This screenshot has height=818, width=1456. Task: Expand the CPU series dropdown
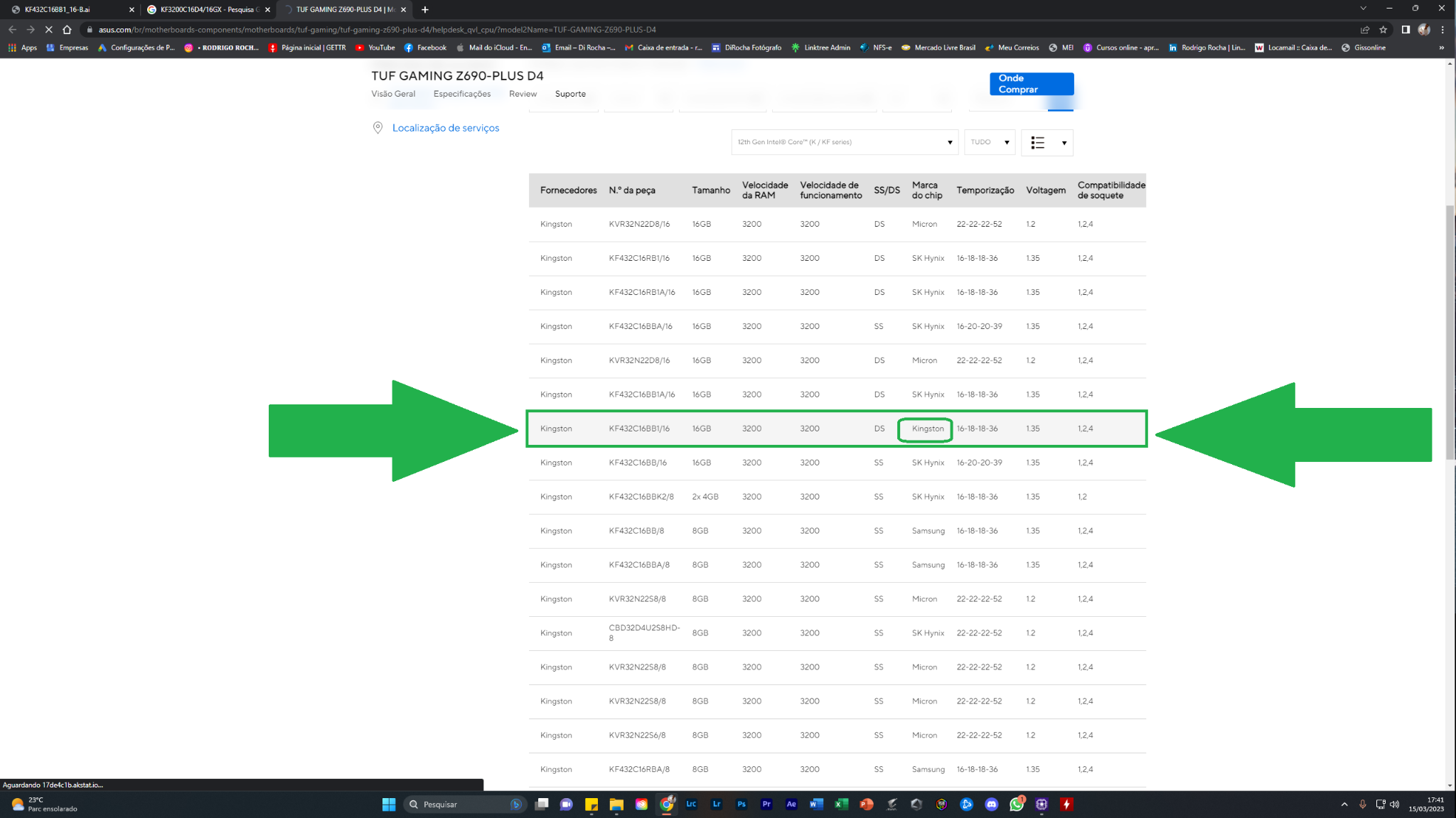click(x=845, y=142)
